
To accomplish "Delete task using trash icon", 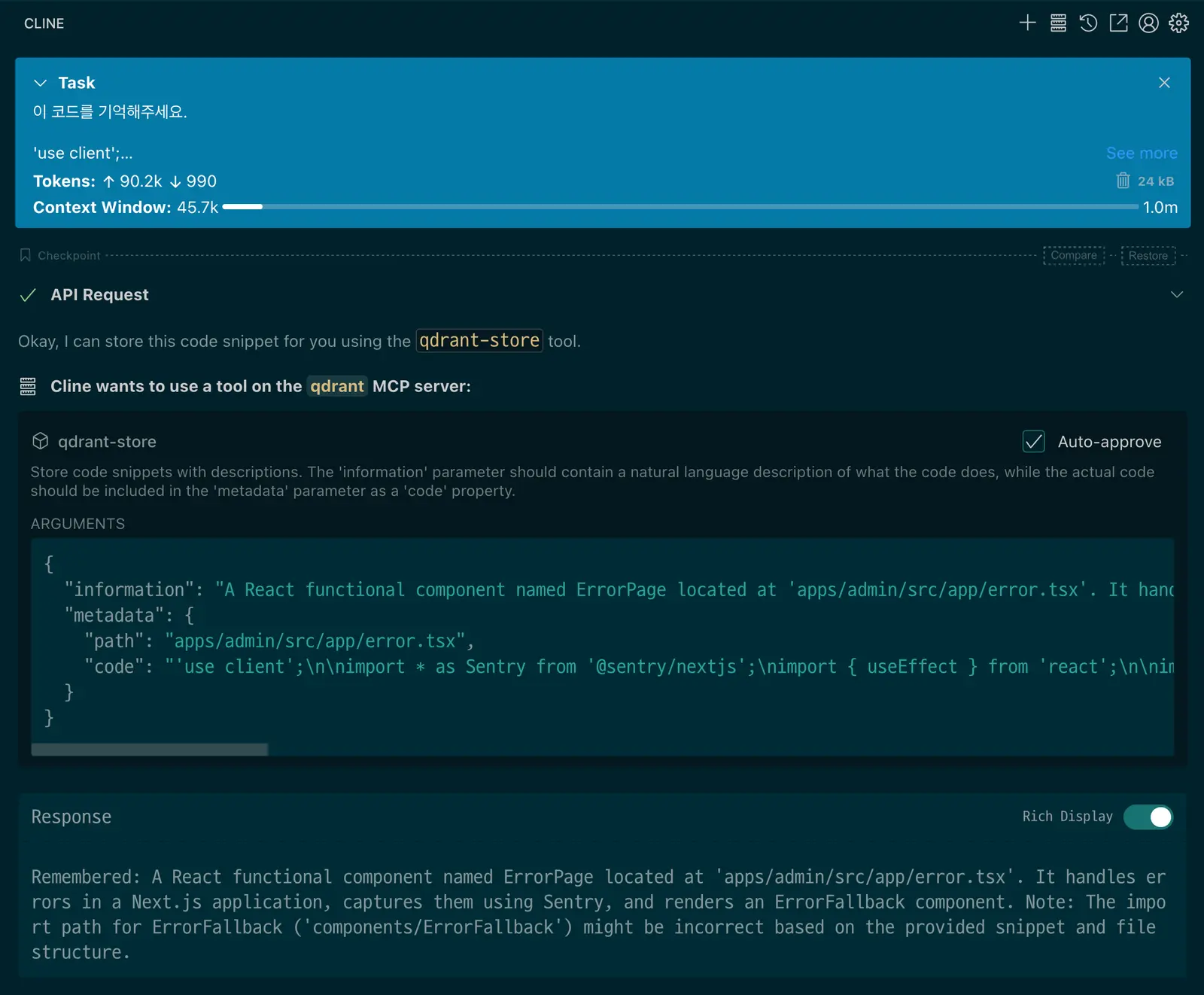I will (1123, 181).
